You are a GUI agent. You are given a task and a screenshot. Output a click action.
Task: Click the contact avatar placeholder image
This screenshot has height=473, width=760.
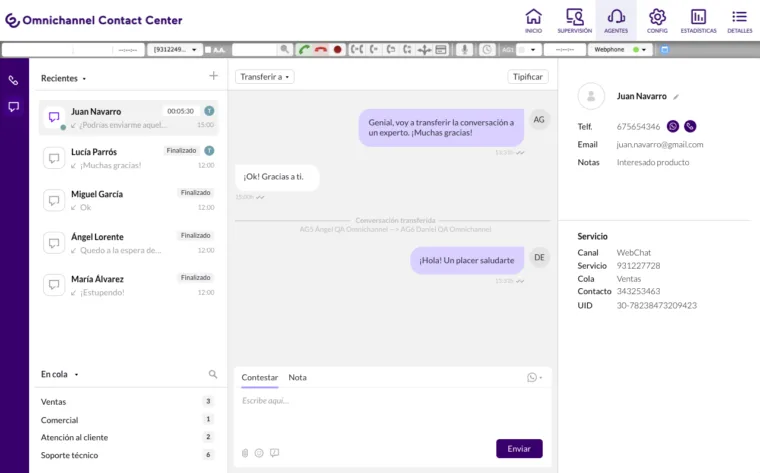point(591,96)
